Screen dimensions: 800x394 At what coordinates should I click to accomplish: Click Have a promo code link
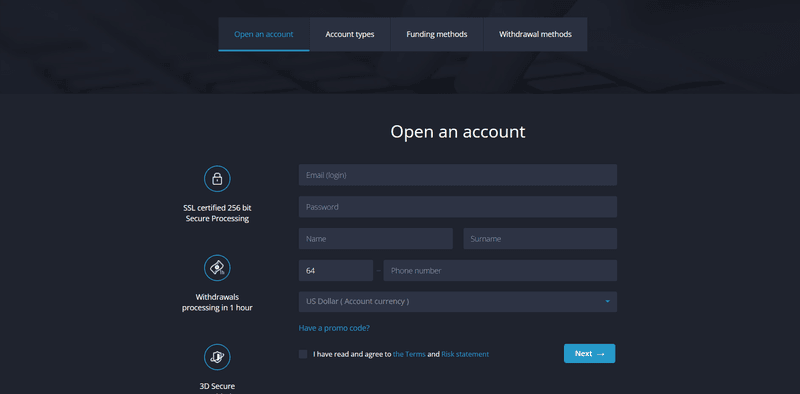tap(334, 328)
